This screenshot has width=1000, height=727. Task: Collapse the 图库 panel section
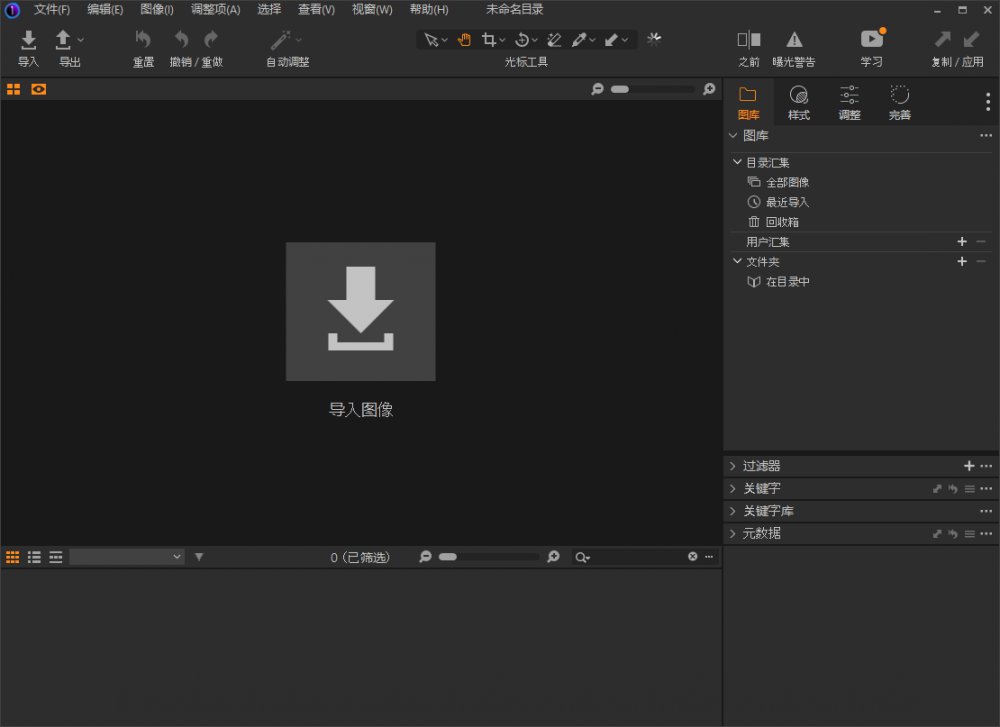click(x=733, y=135)
